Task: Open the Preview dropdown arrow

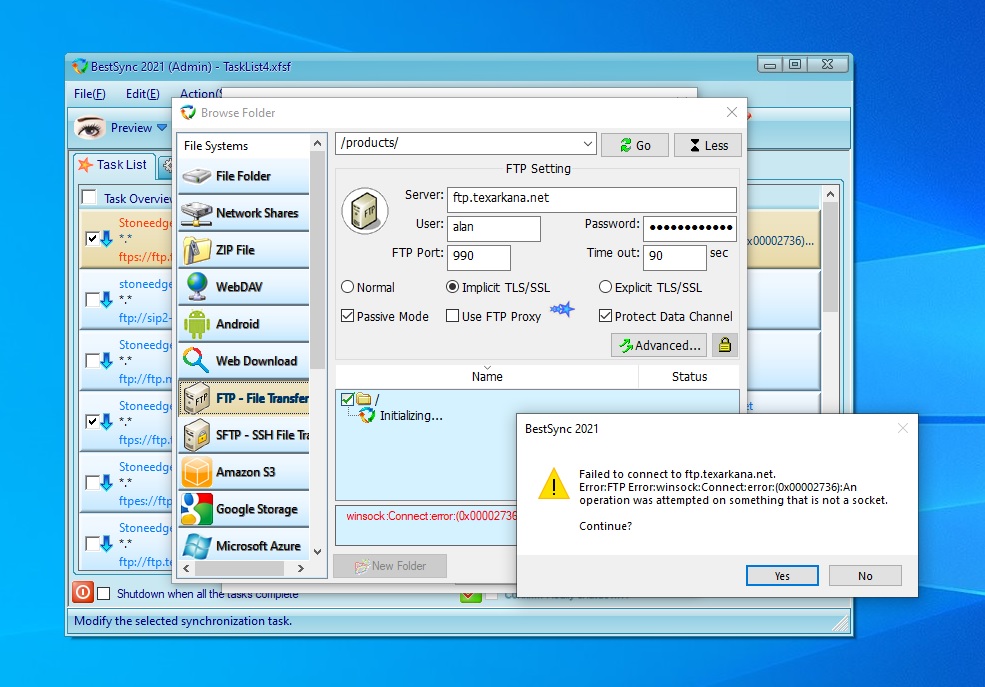Action: (x=162, y=127)
